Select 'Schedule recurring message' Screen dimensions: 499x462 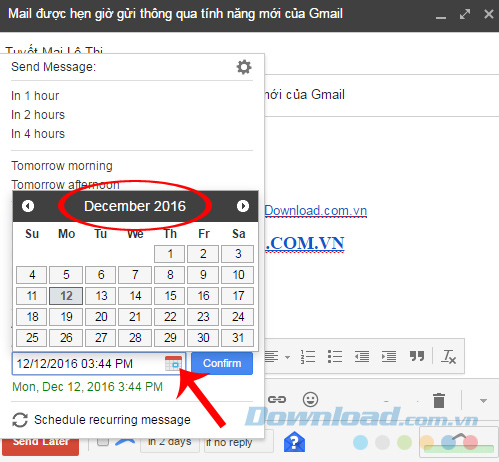112,420
